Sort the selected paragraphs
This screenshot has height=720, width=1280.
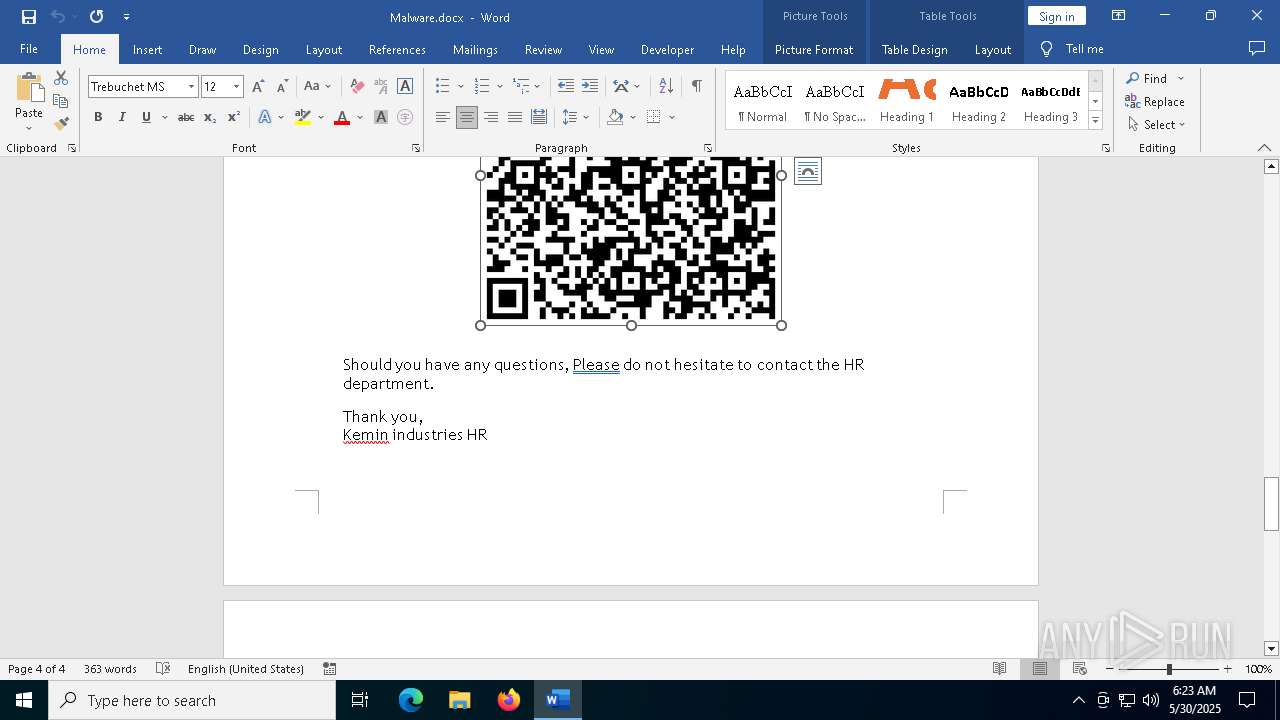point(666,87)
